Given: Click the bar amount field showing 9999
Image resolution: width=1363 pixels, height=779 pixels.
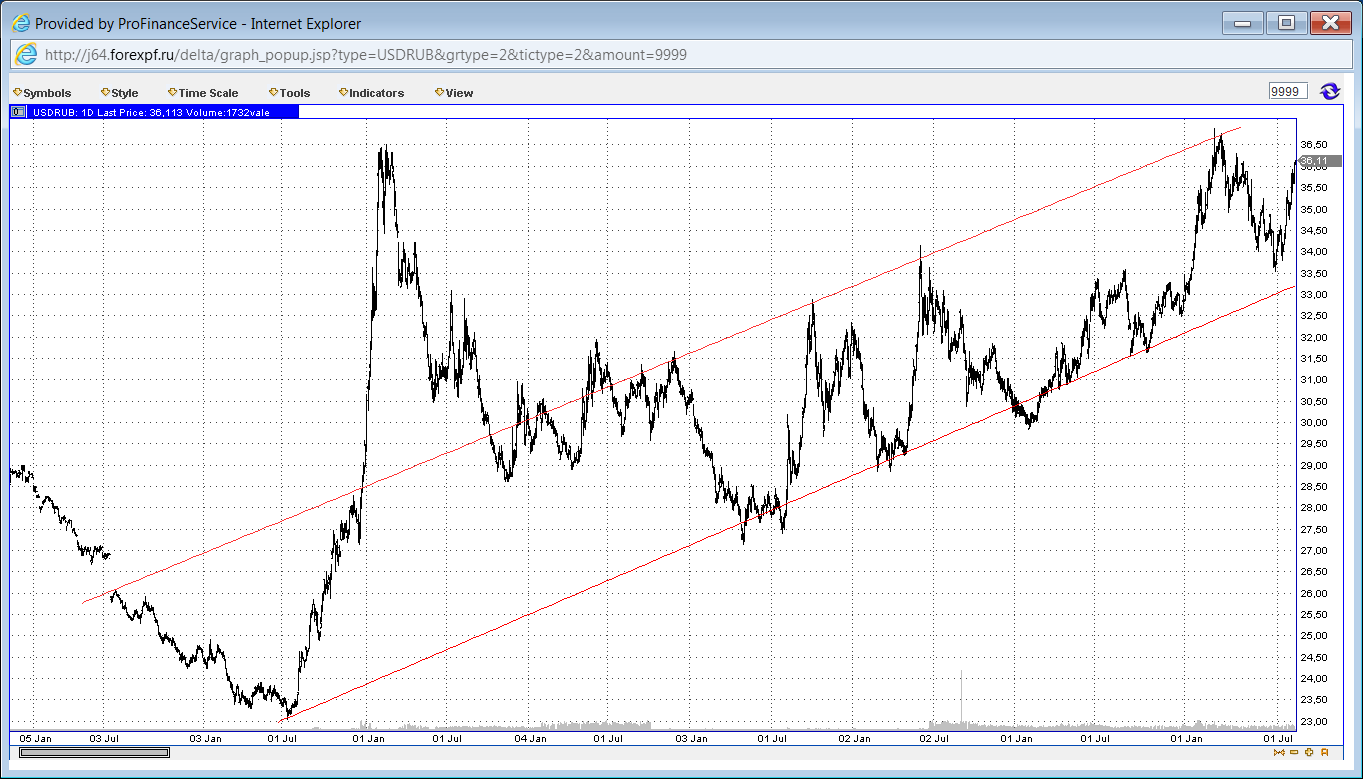Looking at the screenshot, I should pos(1288,91).
